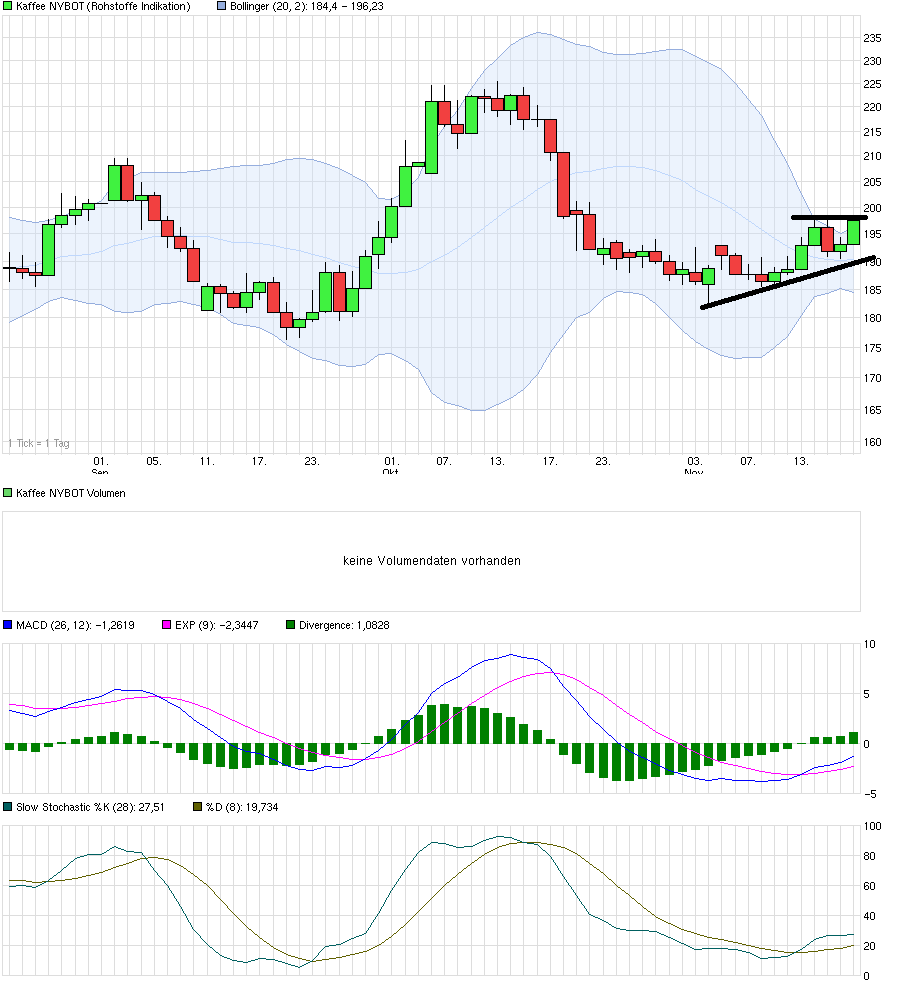The width and height of the screenshot is (907, 986).
Task: Click the 175 price axis label
Action: tap(872, 348)
